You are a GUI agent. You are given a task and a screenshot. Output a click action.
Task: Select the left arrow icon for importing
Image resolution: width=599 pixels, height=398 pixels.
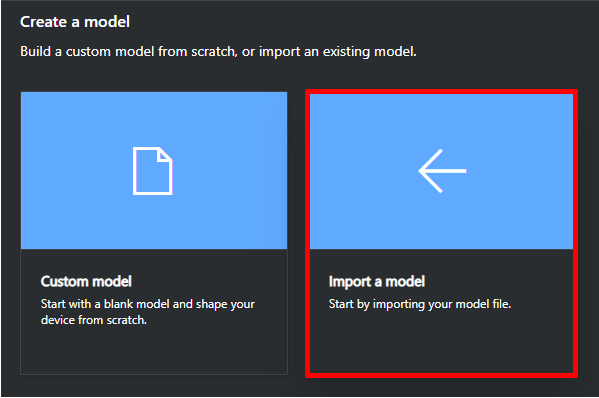coord(442,171)
